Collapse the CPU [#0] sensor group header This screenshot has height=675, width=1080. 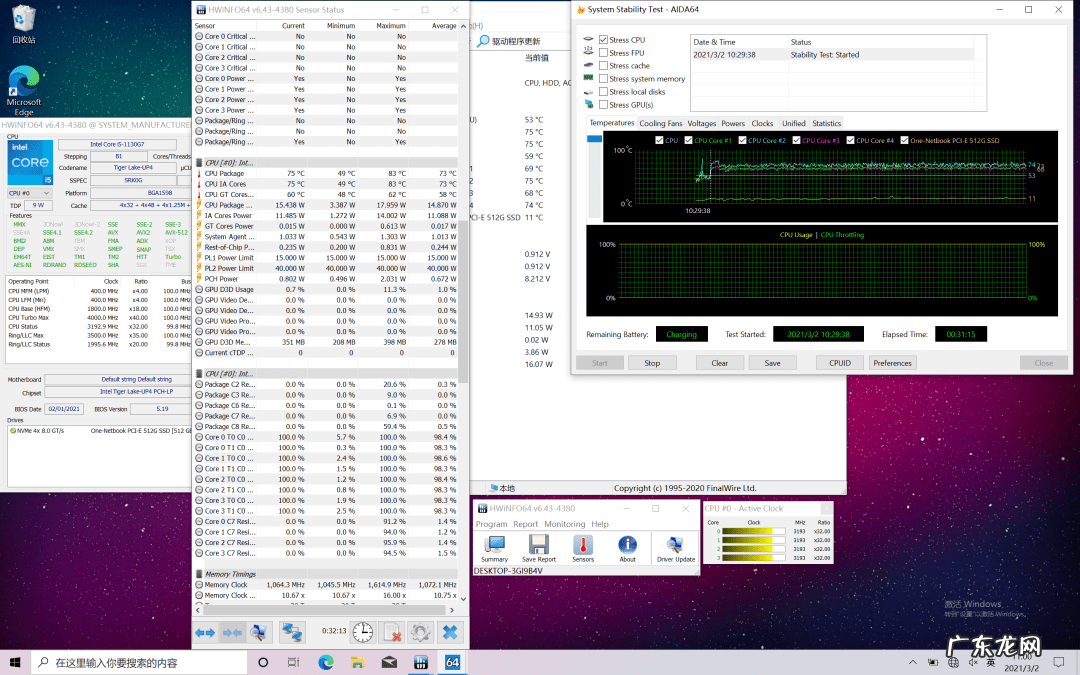[230, 162]
